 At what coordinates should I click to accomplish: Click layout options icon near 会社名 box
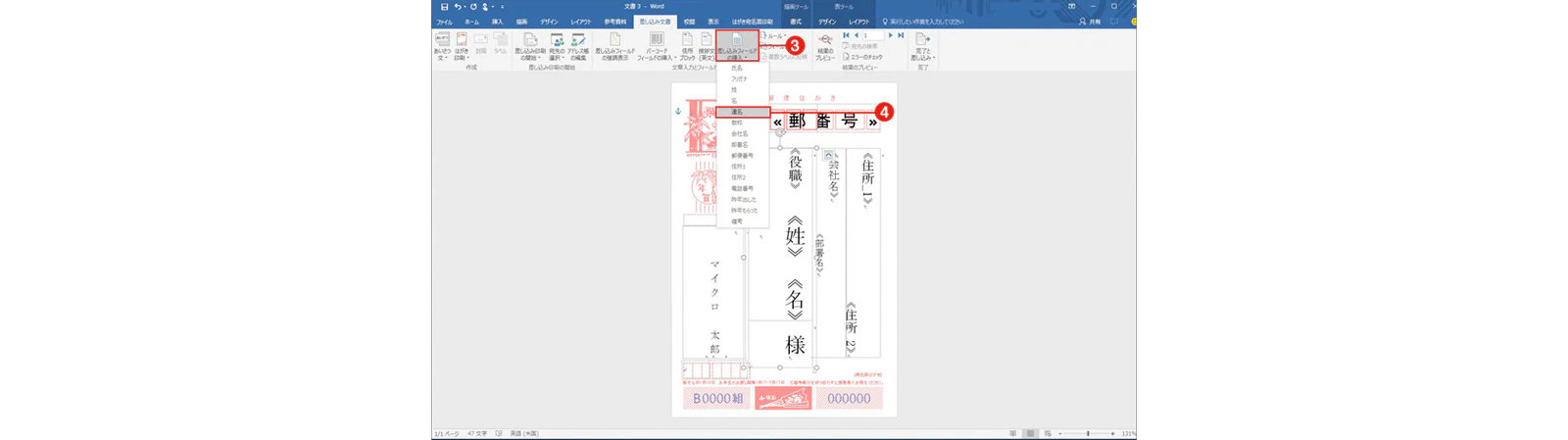[x=829, y=155]
